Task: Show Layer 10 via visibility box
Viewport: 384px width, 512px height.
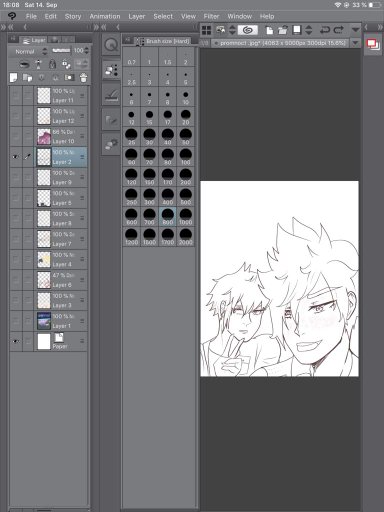Action: click(16, 136)
